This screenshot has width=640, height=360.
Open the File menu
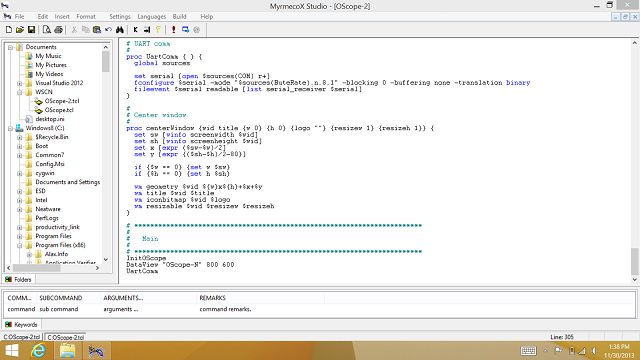(x=19, y=16)
